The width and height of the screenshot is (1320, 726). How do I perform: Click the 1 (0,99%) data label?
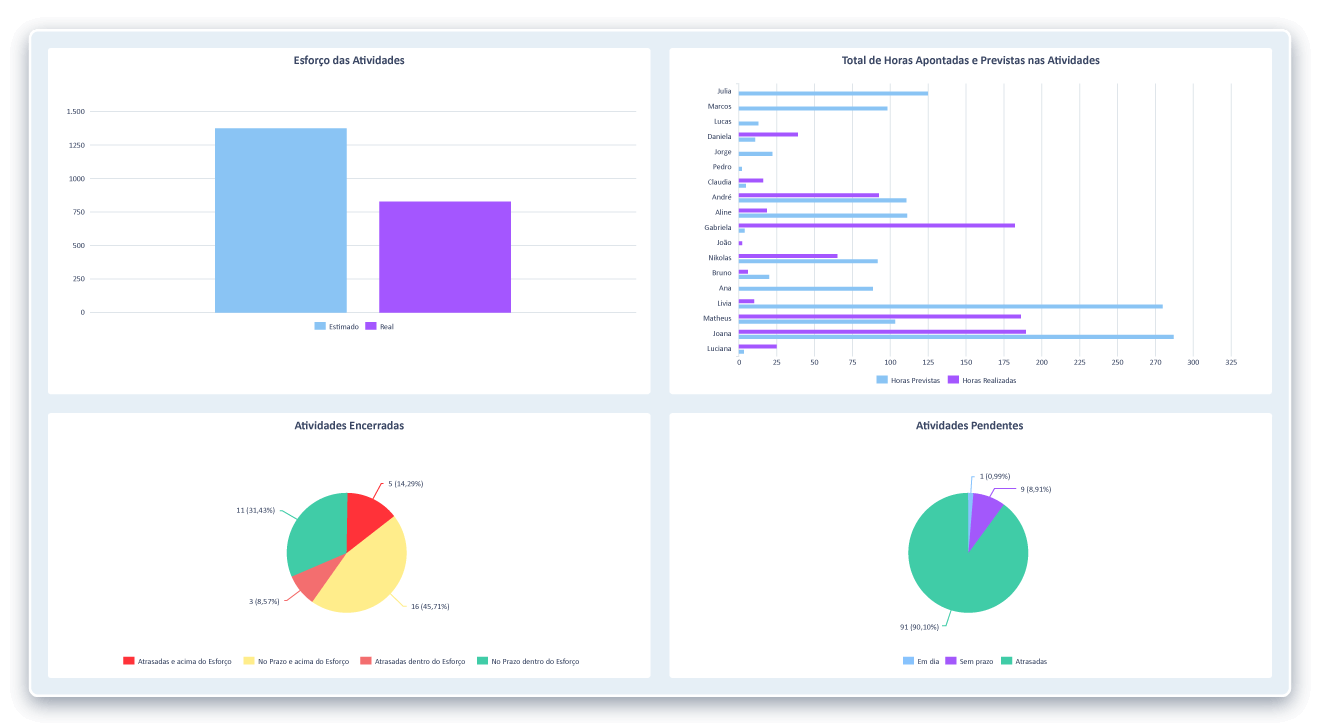(x=995, y=476)
